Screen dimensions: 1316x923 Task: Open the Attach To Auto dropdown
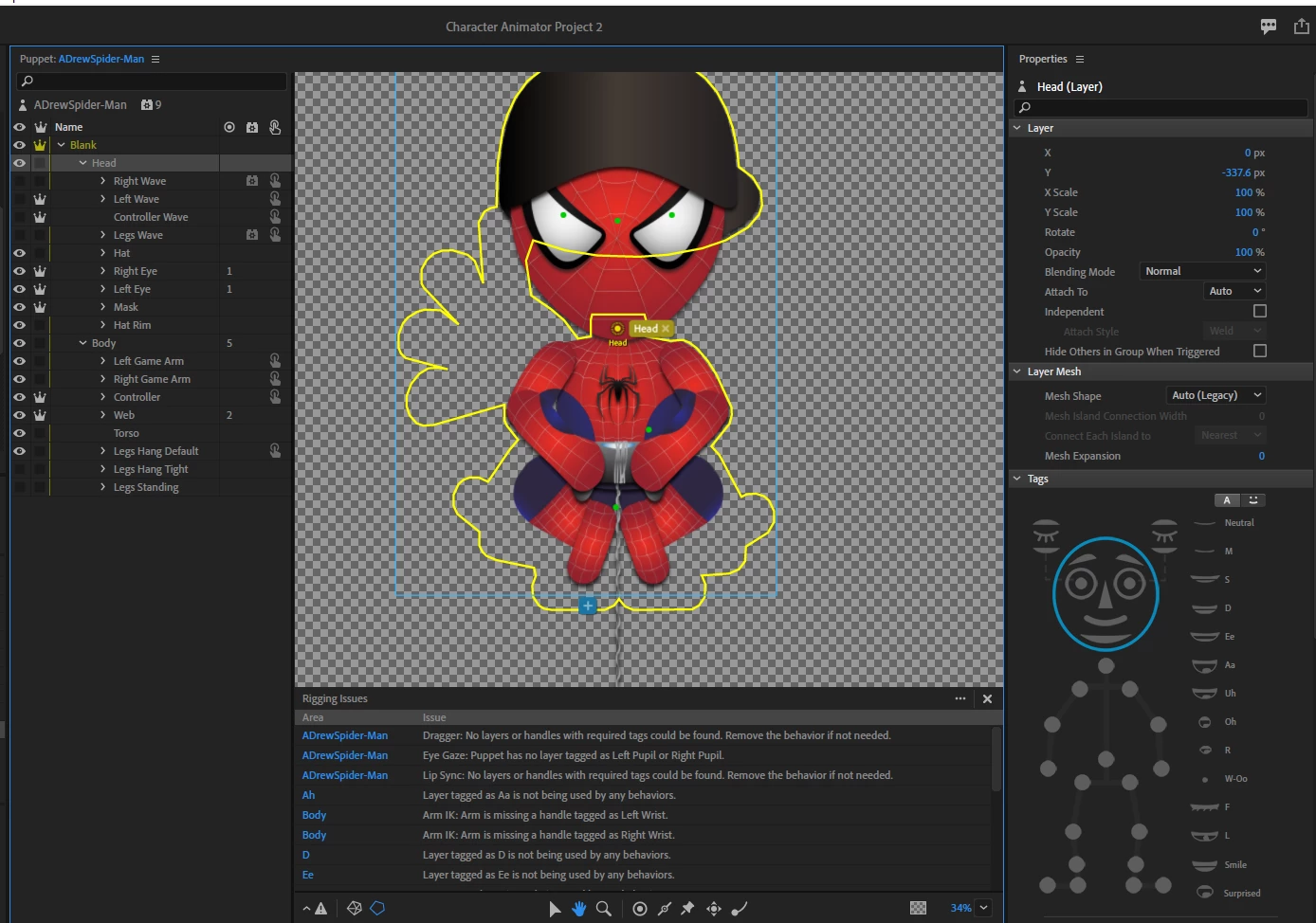click(1234, 291)
